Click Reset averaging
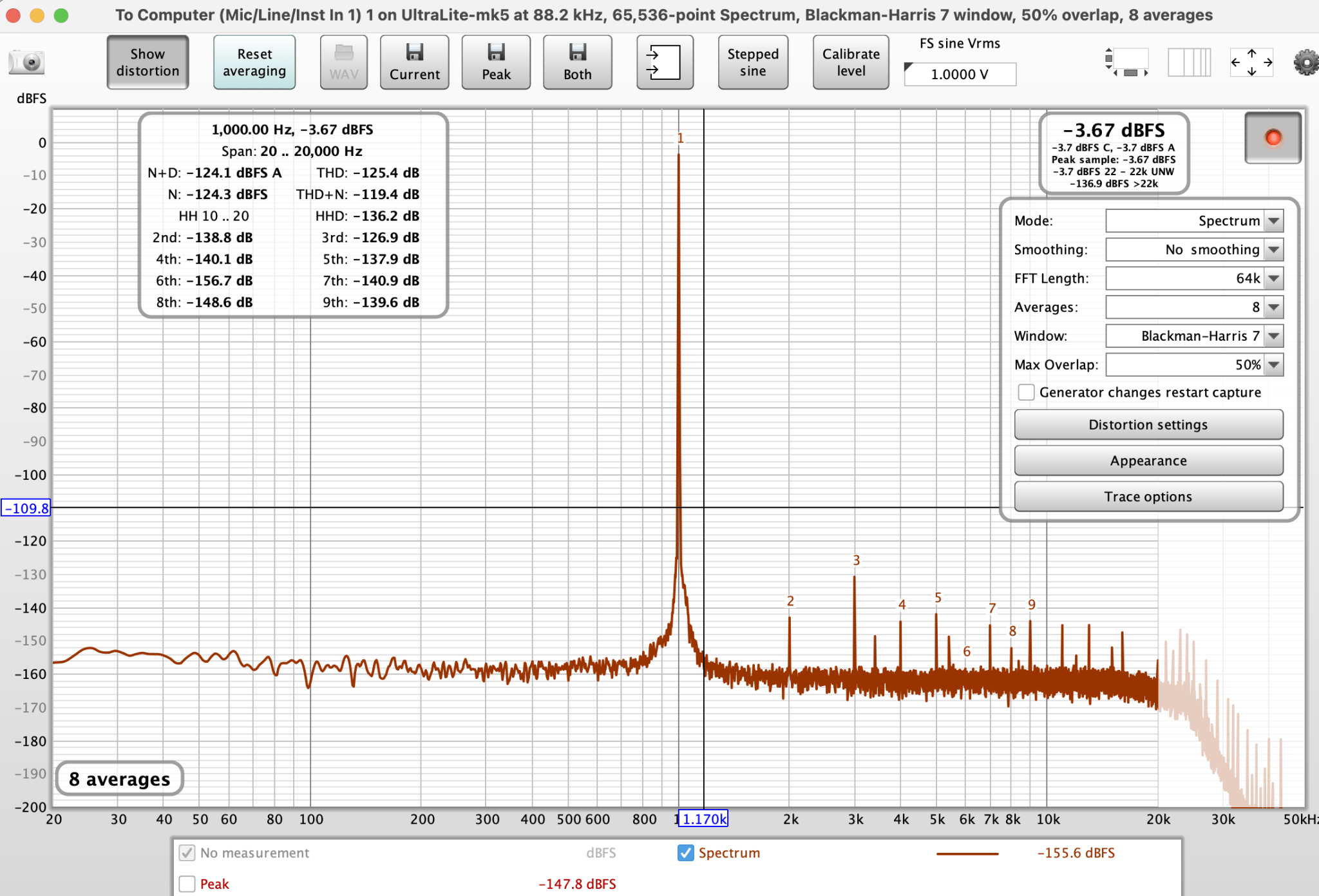 254,62
